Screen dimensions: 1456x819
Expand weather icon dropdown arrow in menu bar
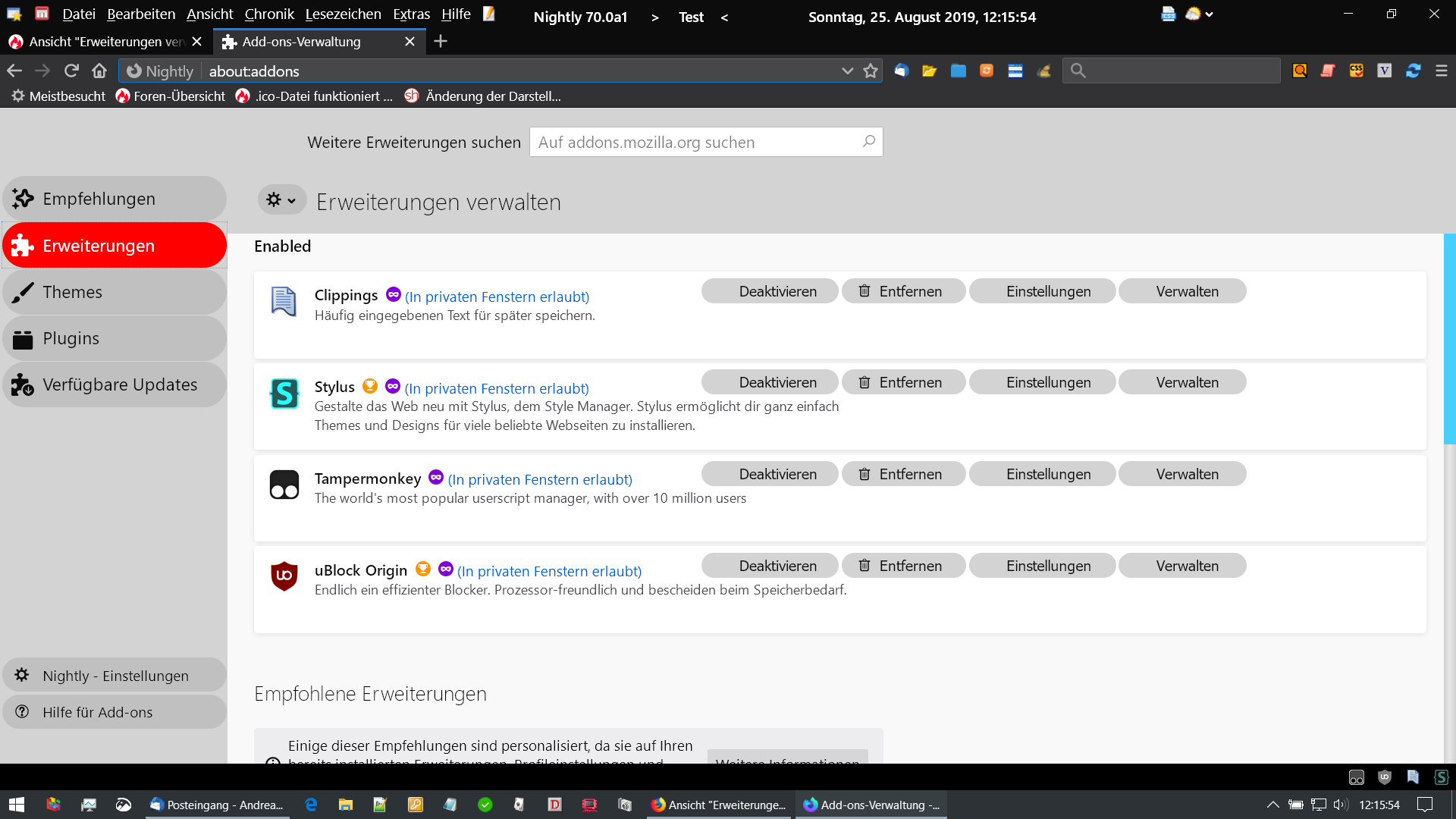click(1210, 14)
